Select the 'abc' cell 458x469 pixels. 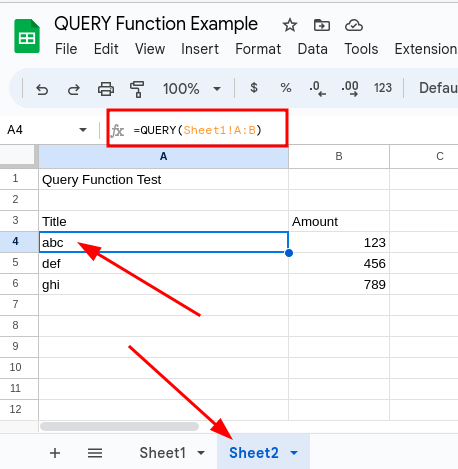click(x=163, y=242)
